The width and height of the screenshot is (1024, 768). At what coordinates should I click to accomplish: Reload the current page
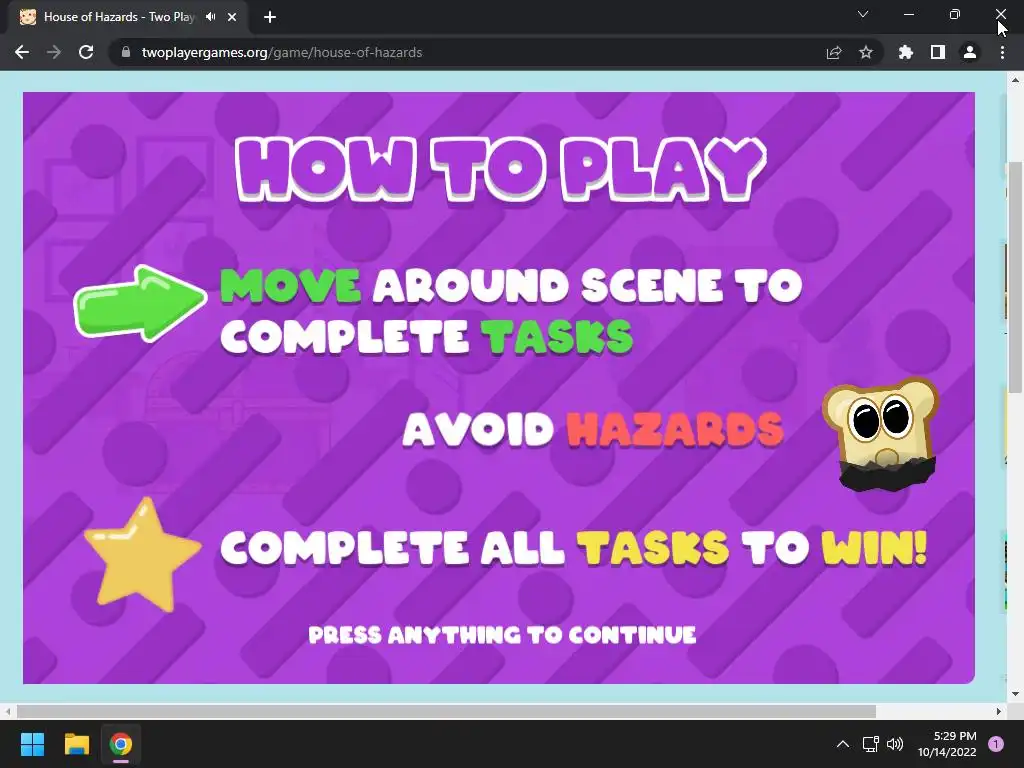click(x=86, y=52)
